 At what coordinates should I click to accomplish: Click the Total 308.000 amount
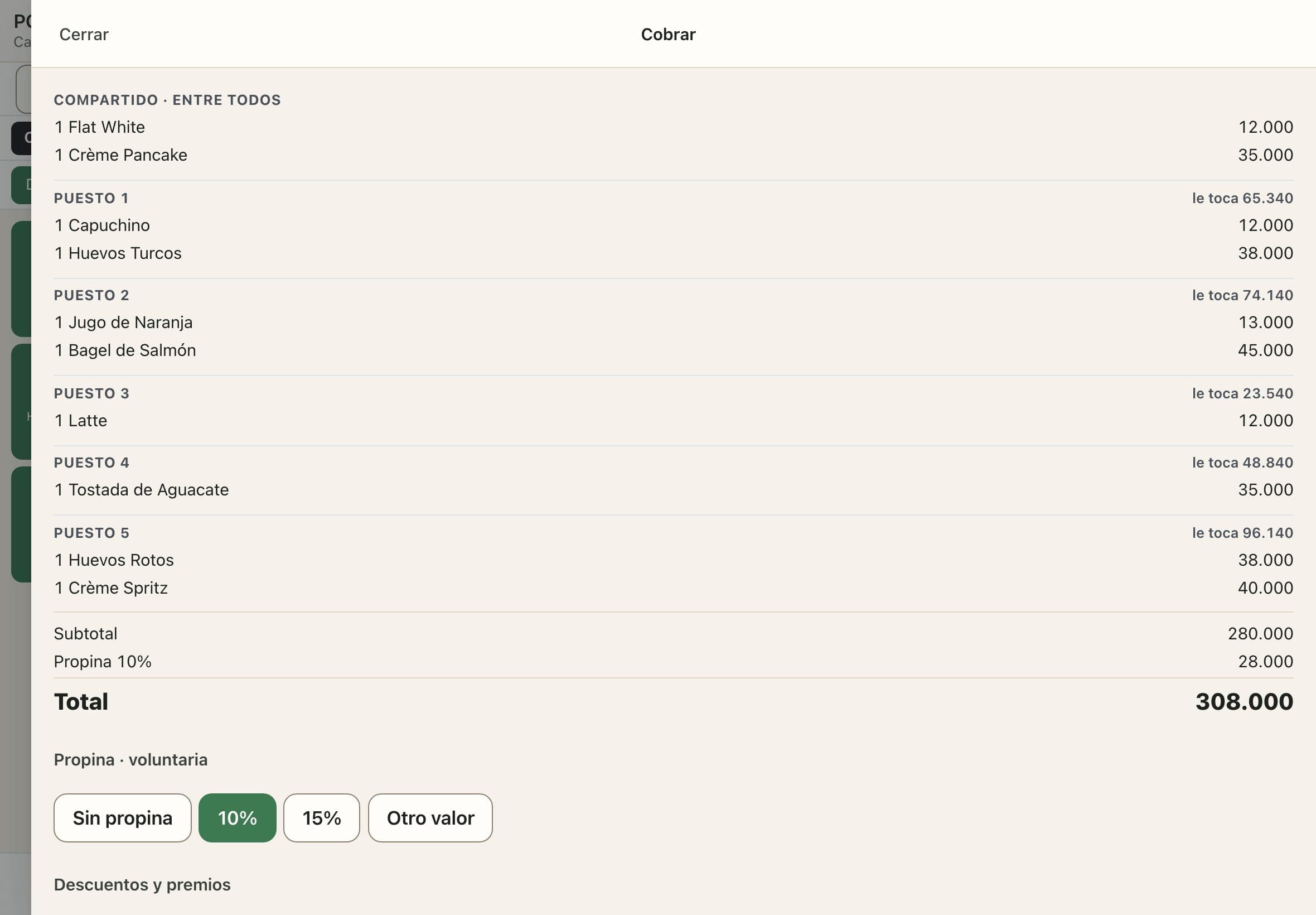pyautogui.click(x=1244, y=702)
